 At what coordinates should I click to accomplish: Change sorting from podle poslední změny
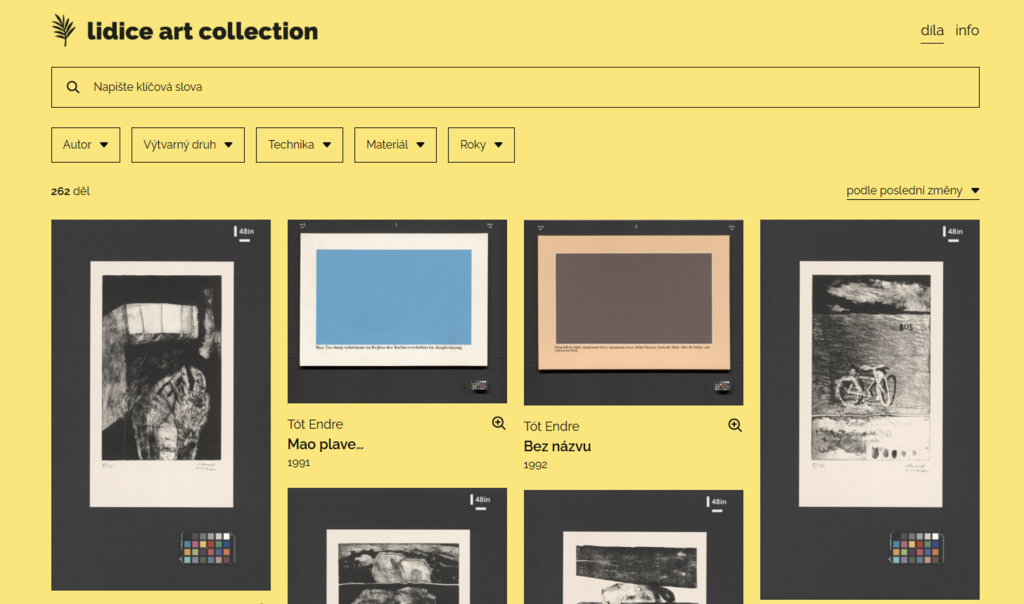point(912,191)
